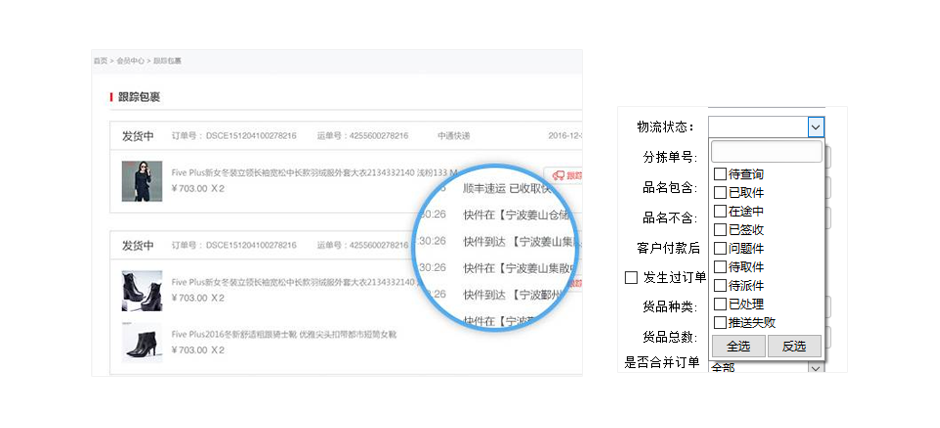Toggle the 发生过订单 checkbox

pos(630,277)
